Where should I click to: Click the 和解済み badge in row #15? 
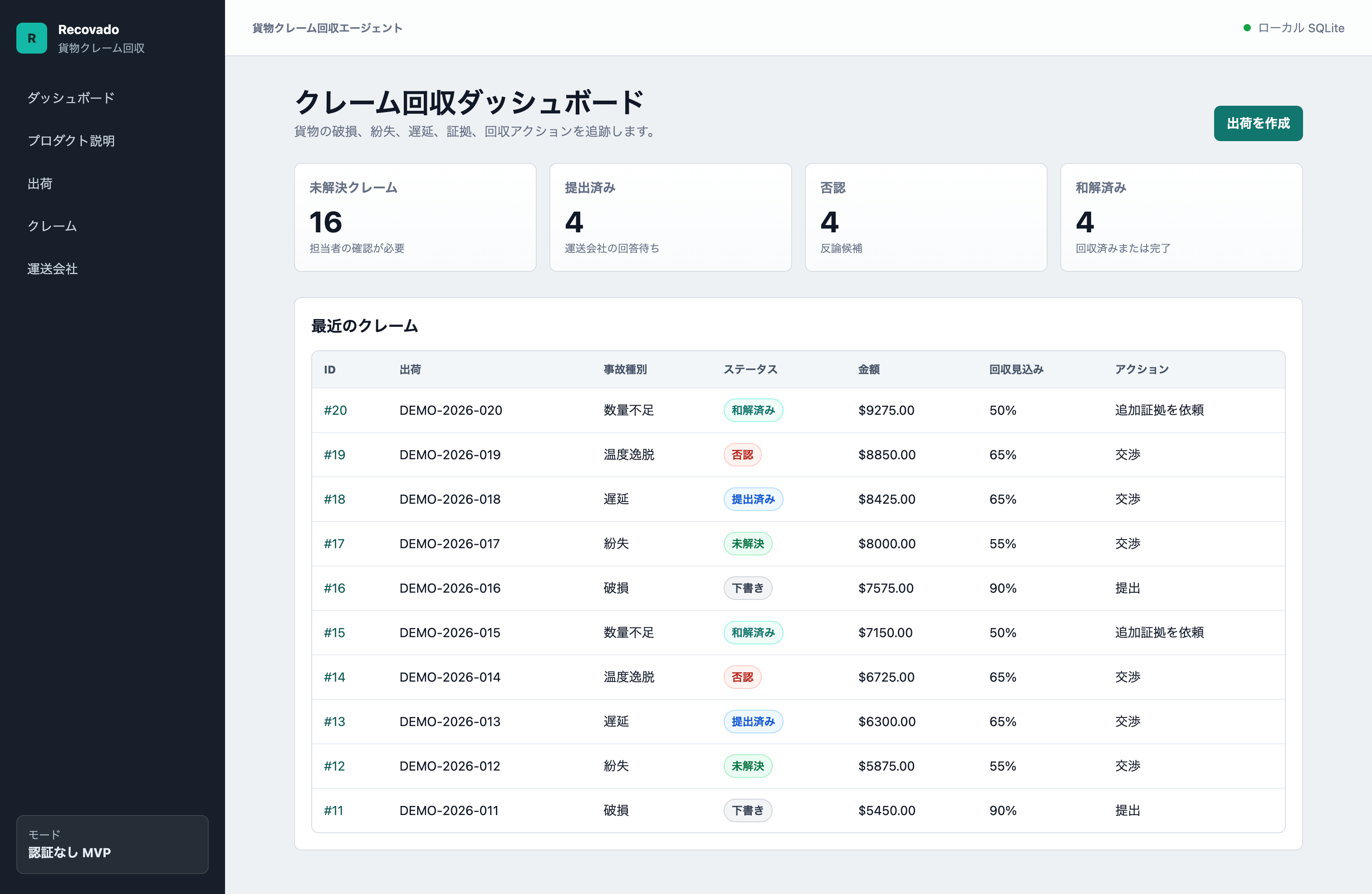pos(753,632)
